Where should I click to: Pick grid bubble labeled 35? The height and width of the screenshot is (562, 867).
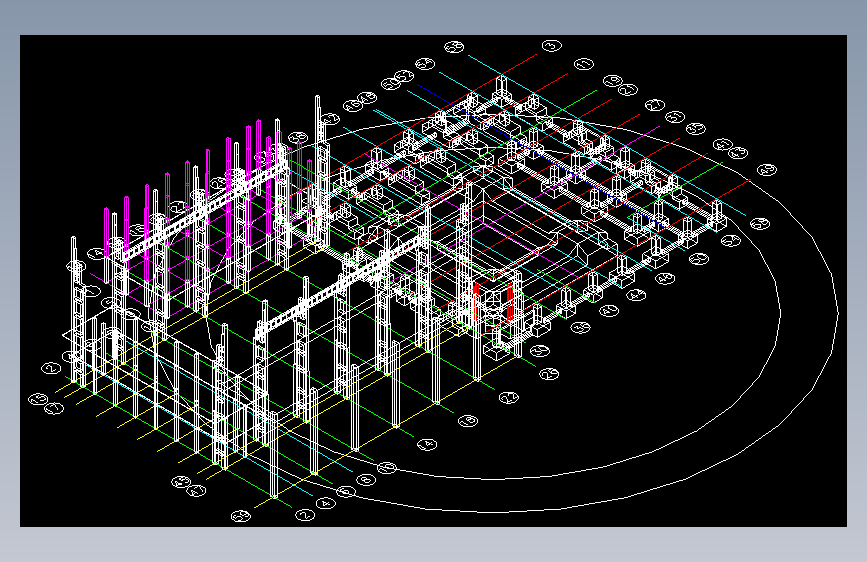[696, 129]
